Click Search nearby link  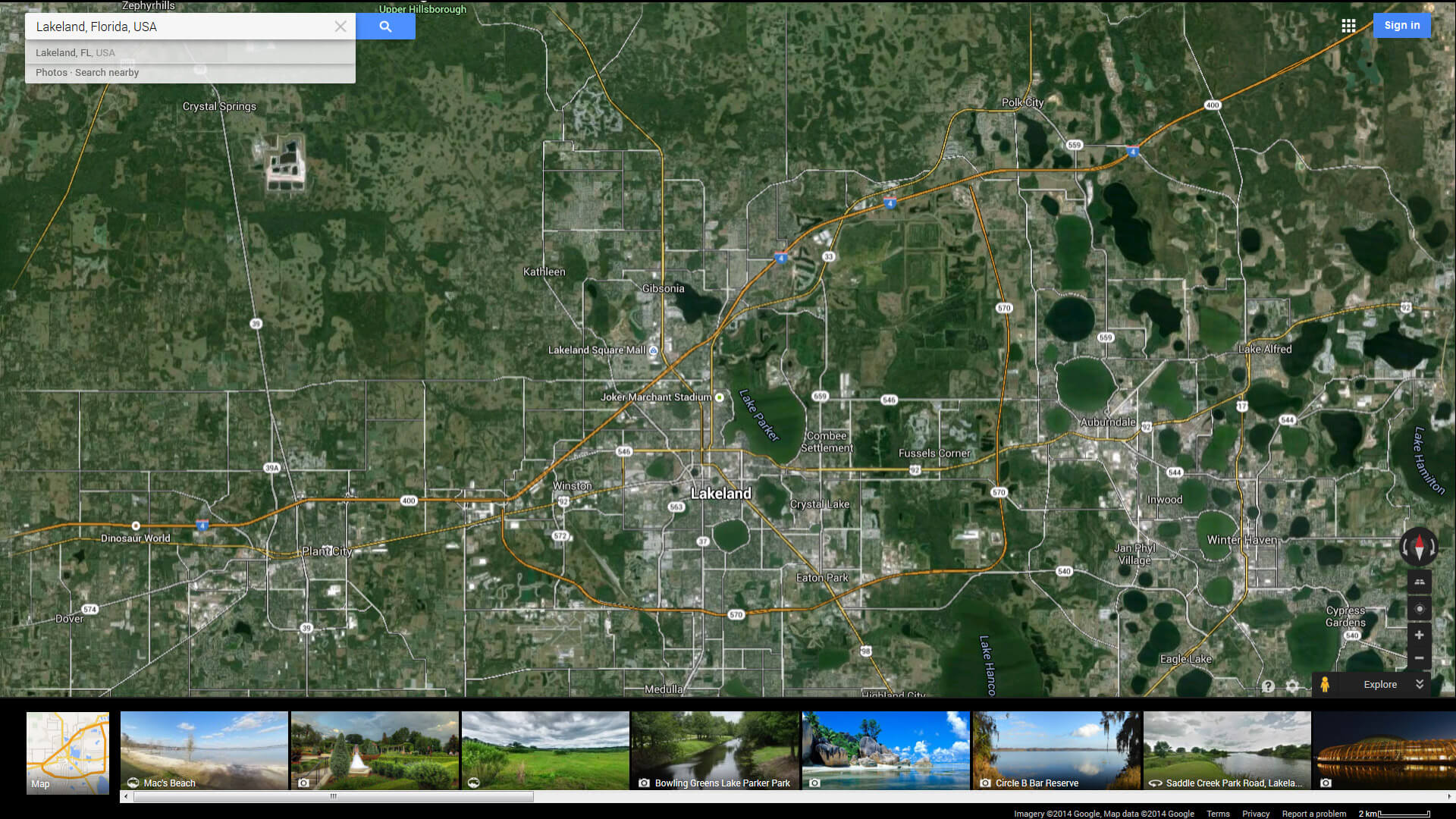point(107,73)
